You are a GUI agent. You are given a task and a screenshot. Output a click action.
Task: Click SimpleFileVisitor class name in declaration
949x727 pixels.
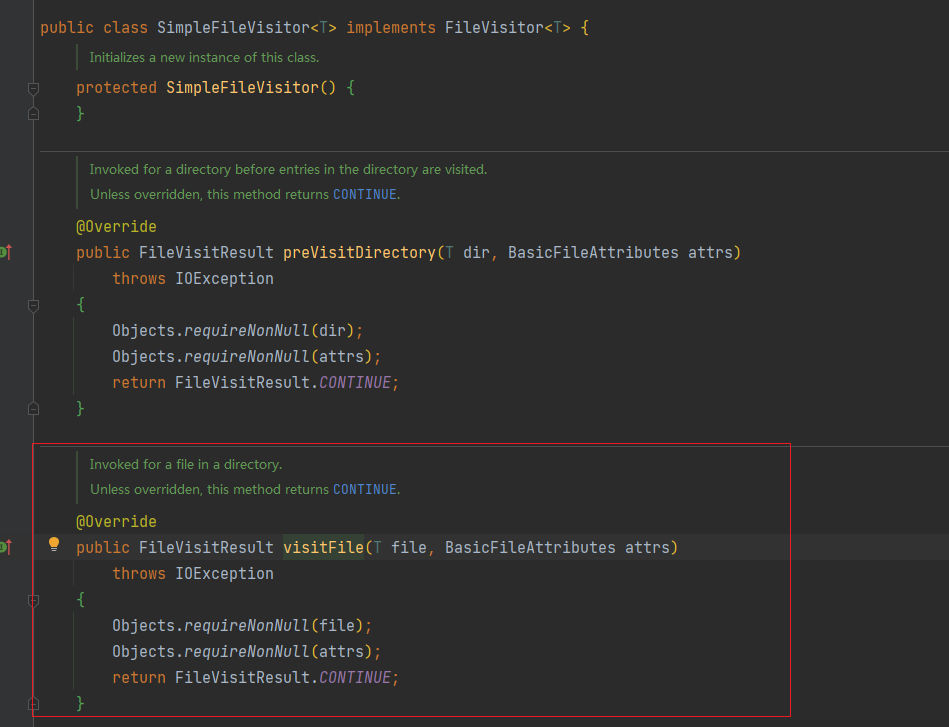[233, 28]
